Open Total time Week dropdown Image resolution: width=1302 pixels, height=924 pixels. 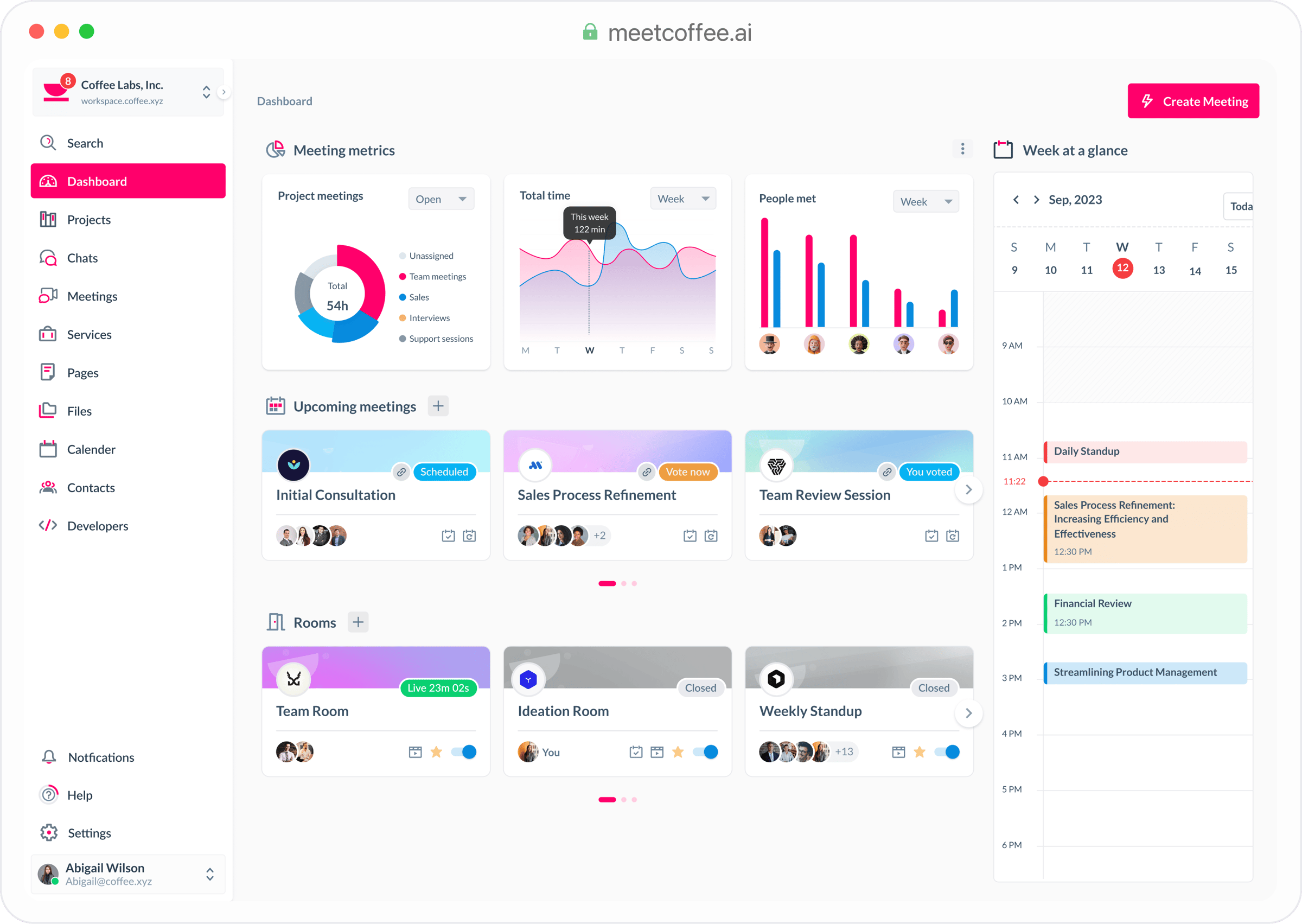coord(683,199)
